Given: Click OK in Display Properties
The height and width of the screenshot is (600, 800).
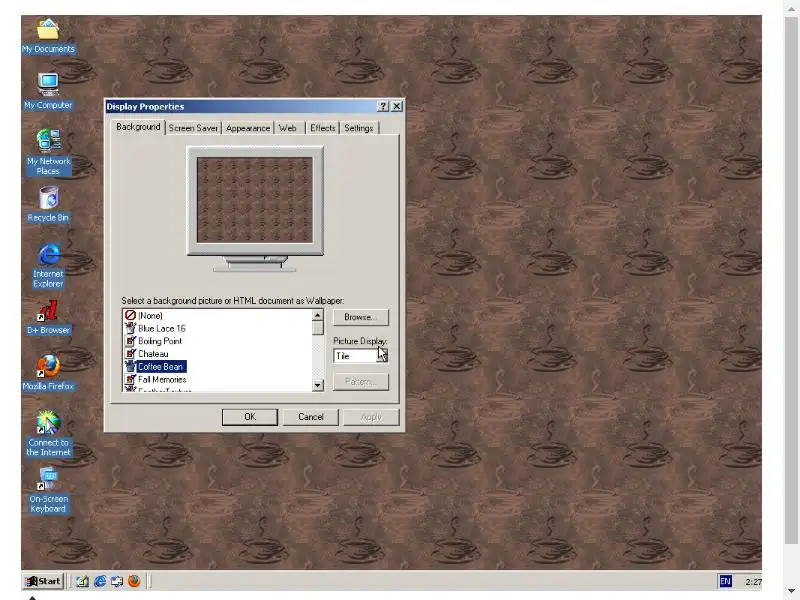Looking at the screenshot, I should point(249,417).
